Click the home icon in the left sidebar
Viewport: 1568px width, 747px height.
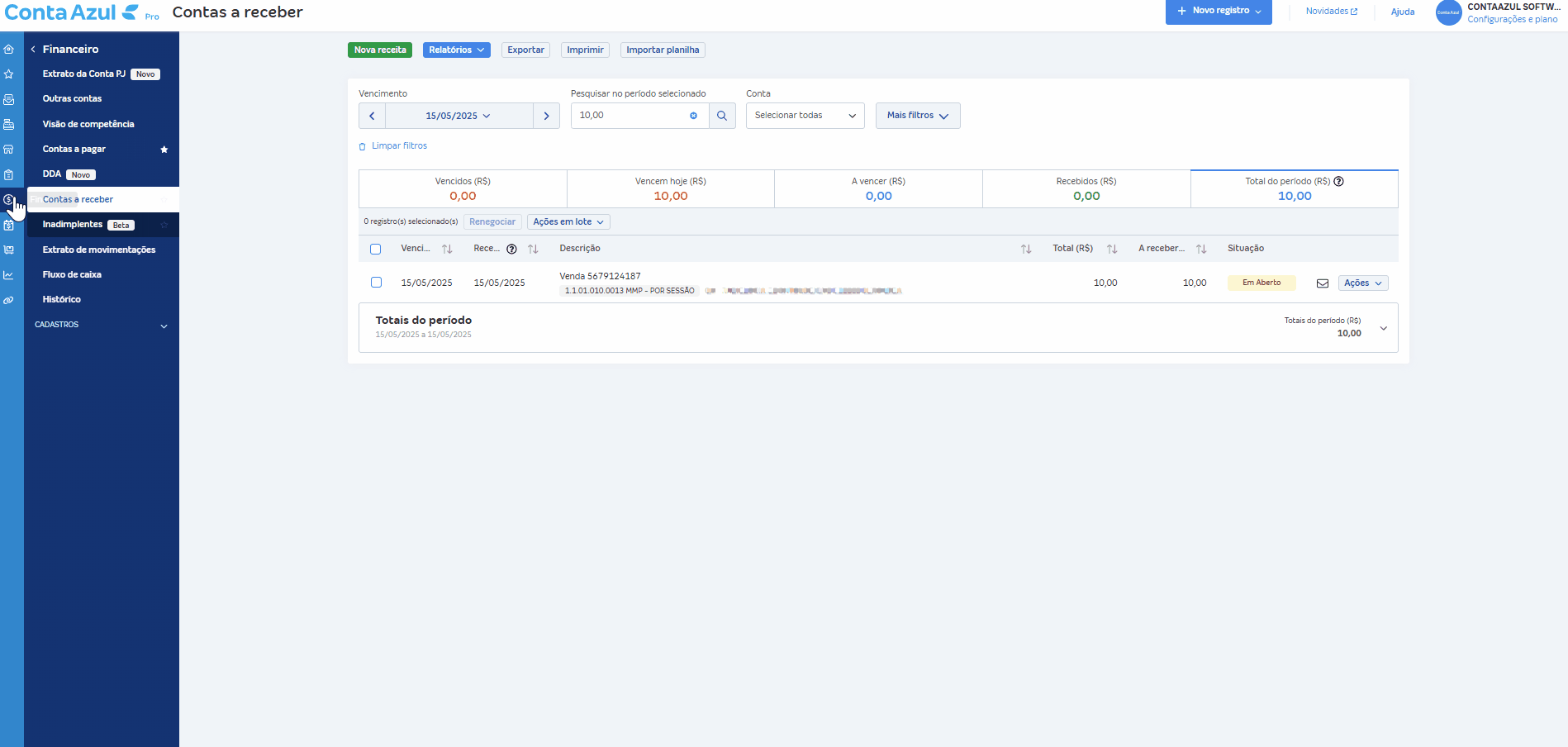[9, 49]
